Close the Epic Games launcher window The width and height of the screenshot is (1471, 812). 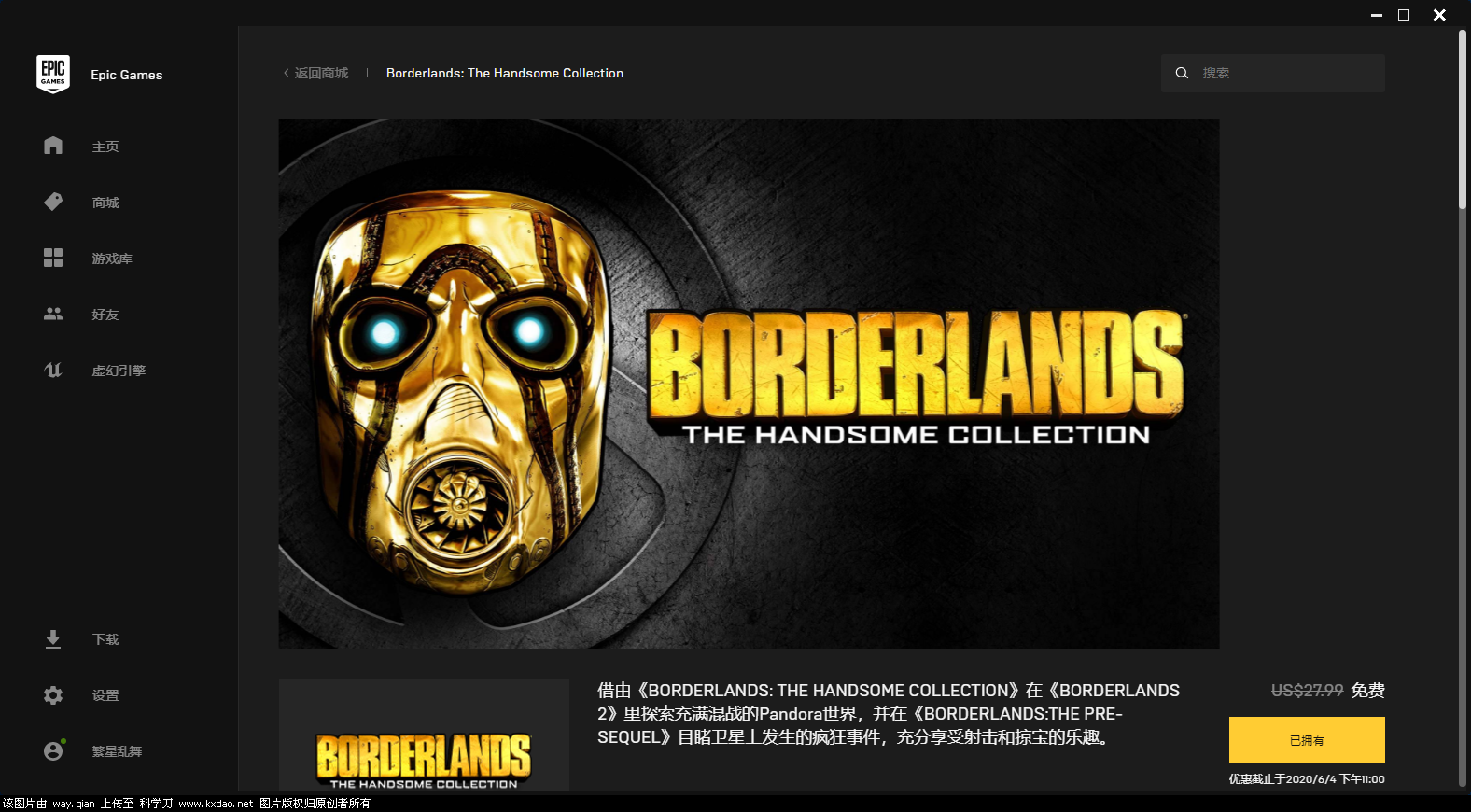pyautogui.click(x=1439, y=15)
